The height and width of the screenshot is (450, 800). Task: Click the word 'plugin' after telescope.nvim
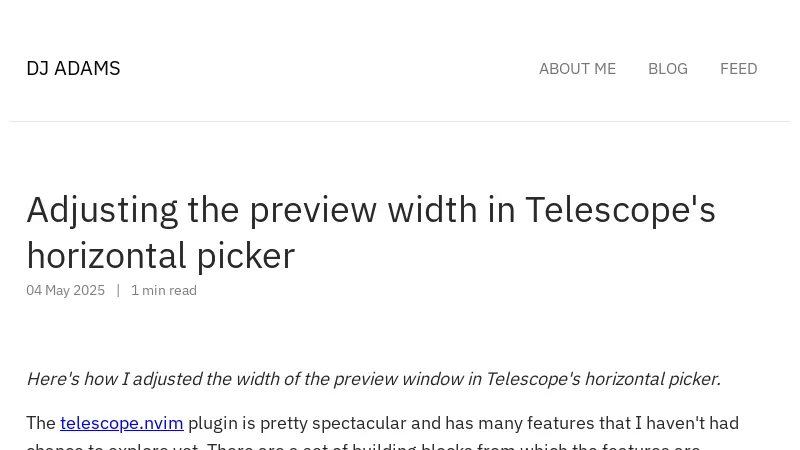[214, 423]
